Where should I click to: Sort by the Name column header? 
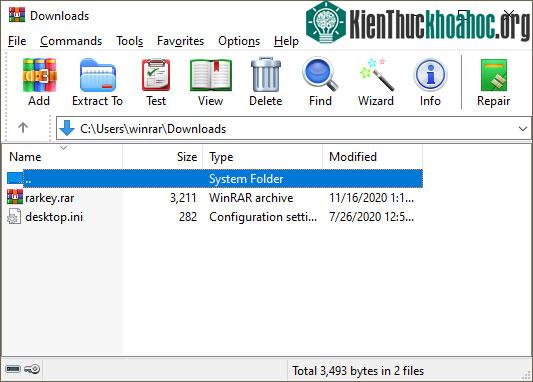click(63, 157)
